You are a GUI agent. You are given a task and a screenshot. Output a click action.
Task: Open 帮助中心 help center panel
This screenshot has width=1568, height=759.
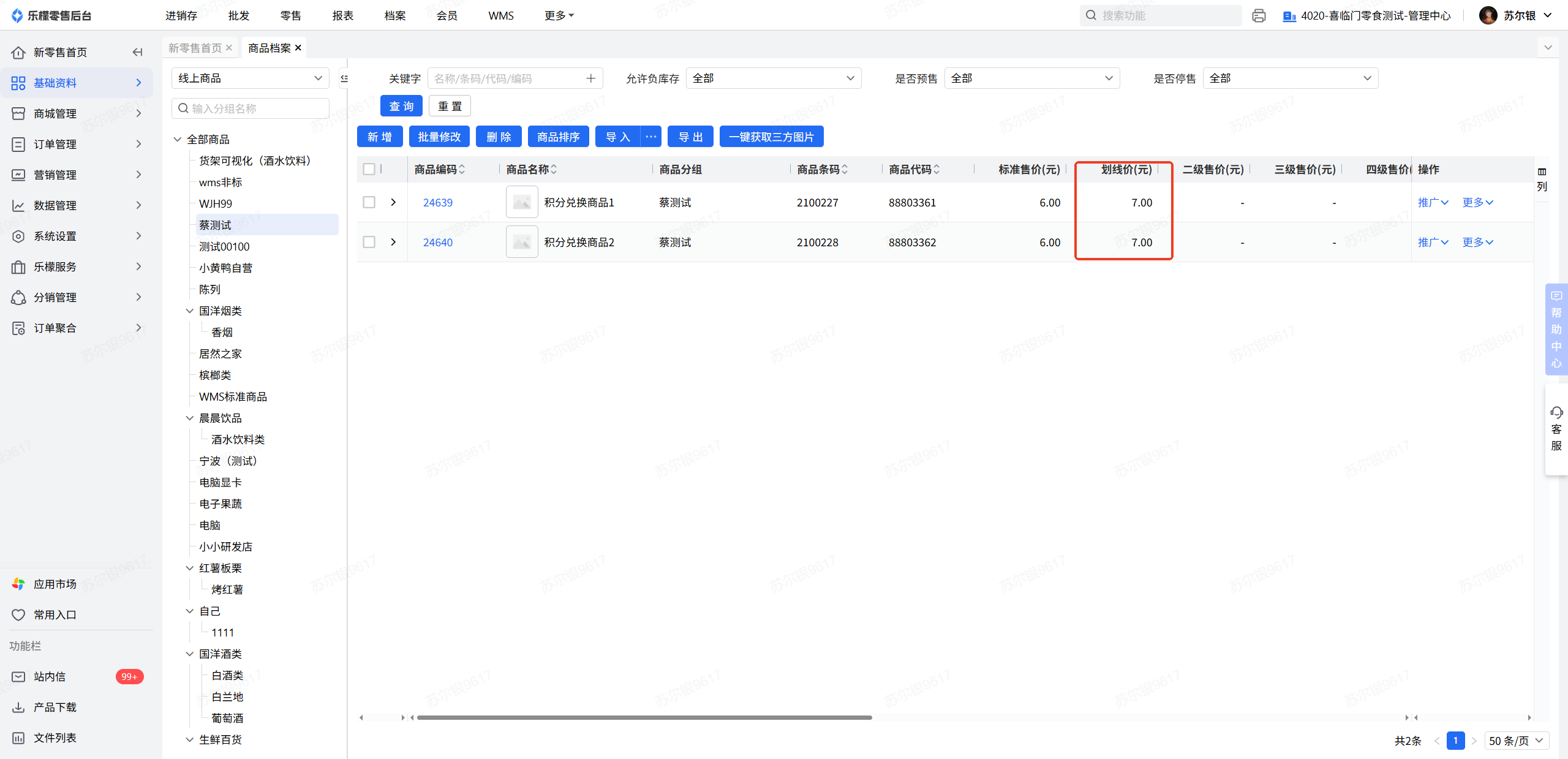[x=1556, y=329]
